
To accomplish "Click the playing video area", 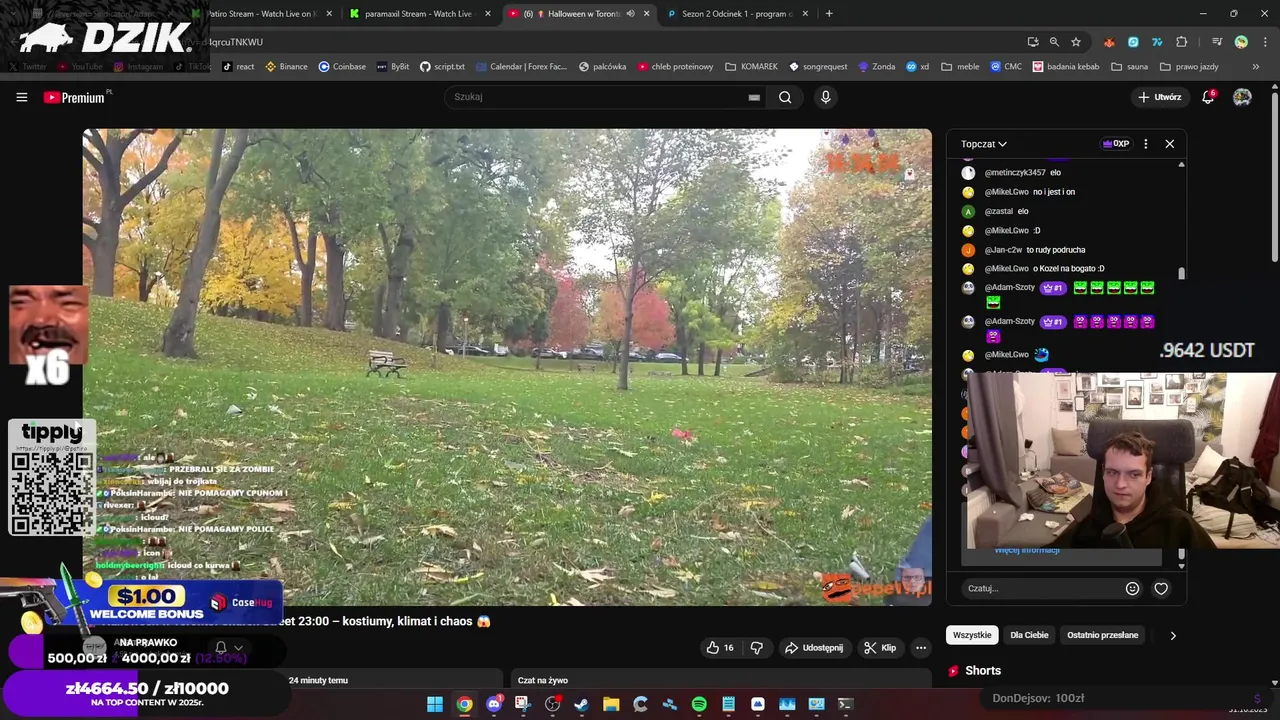I will pyautogui.click(x=507, y=366).
